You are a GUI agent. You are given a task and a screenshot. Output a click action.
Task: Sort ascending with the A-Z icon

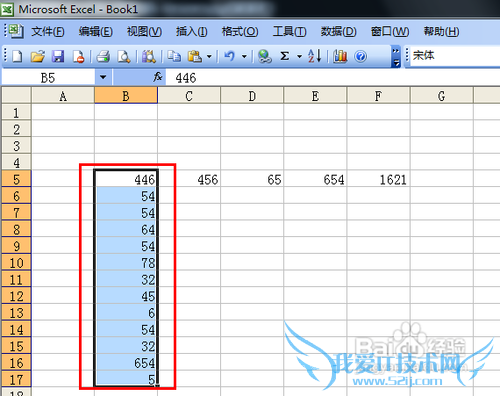(x=315, y=56)
